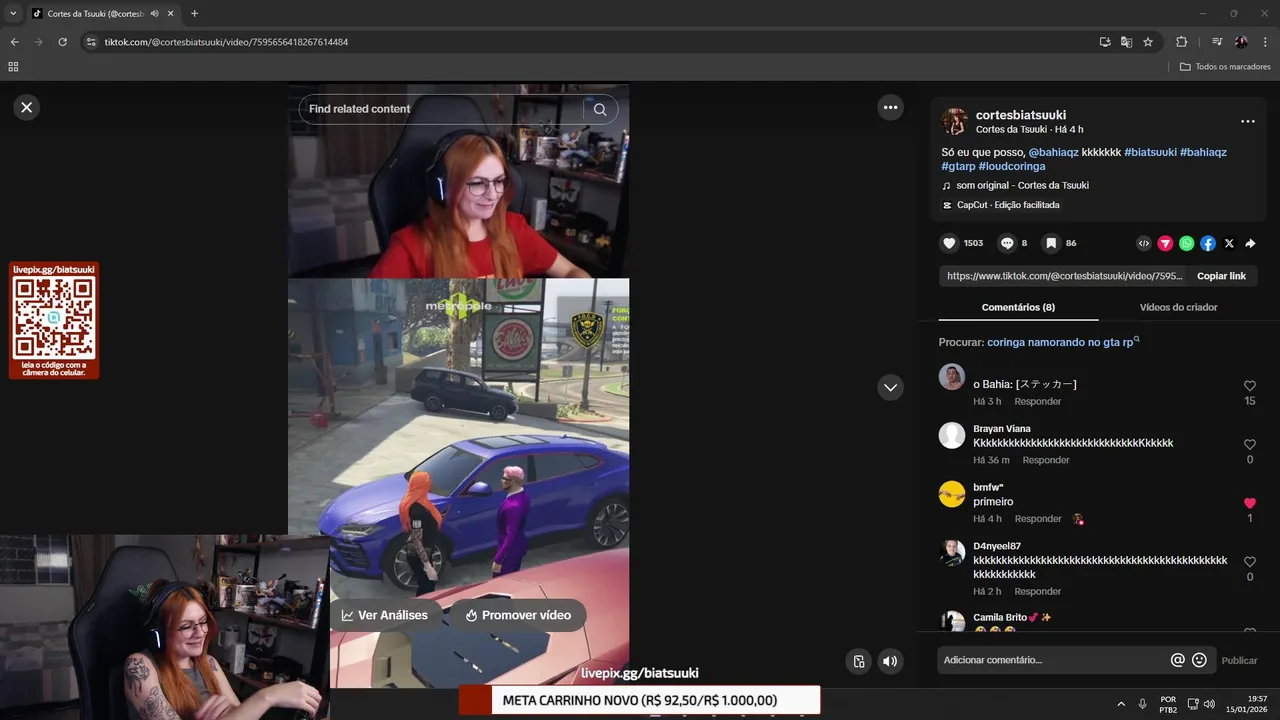Share the video on X
This screenshot has width=1280, height=720.
pyautogui.click(x=1229, y=243)
